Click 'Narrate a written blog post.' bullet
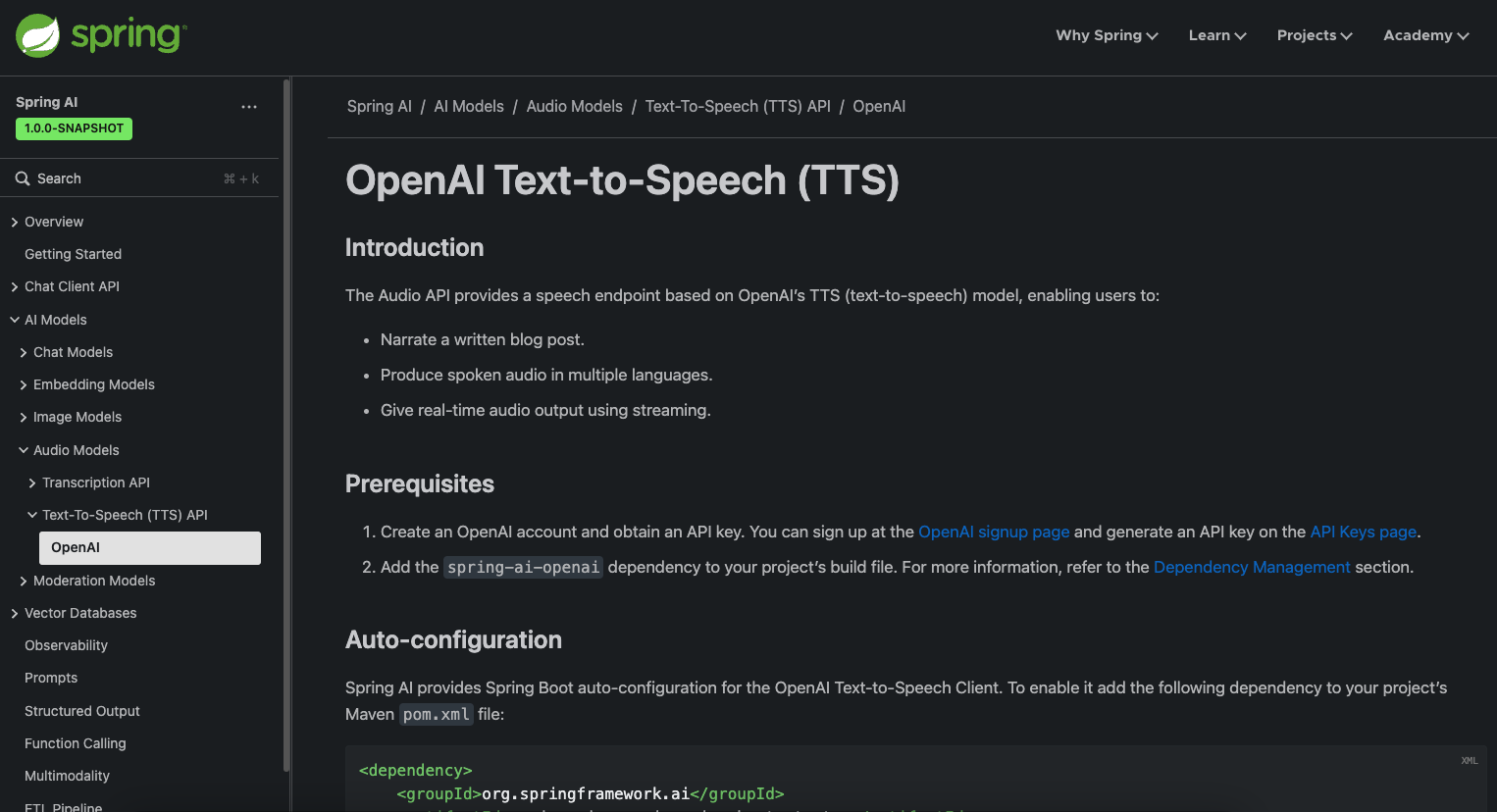This screenshot has height=812, width=1497. [483, 339]
